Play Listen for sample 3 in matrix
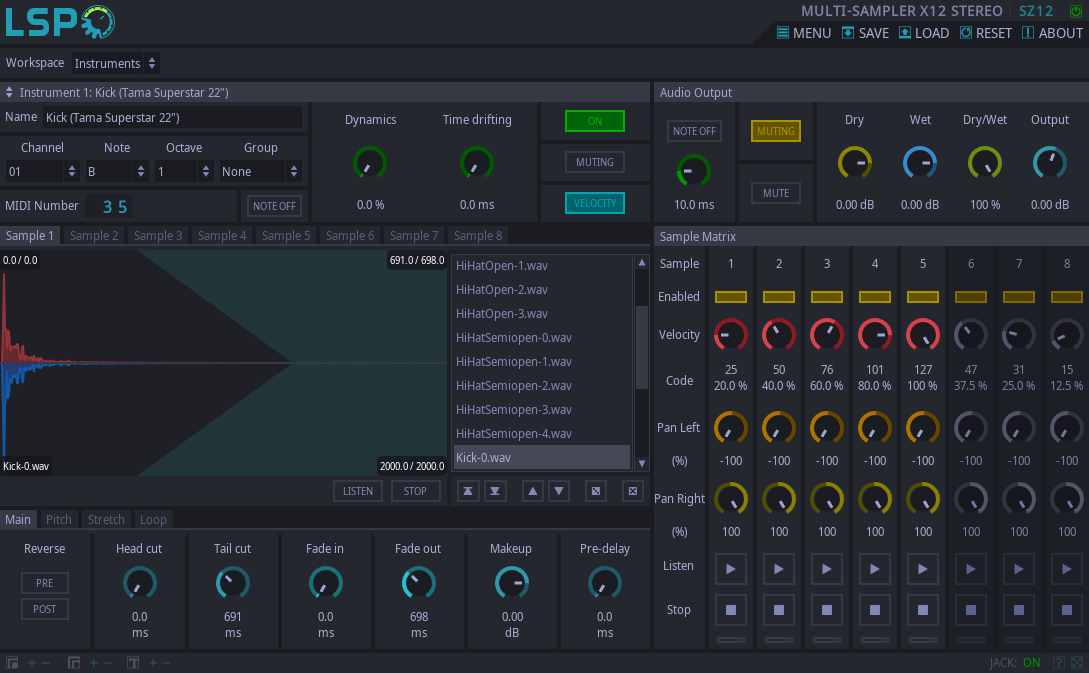Viewport: 1089px width, 673px height. pos(826,569)
